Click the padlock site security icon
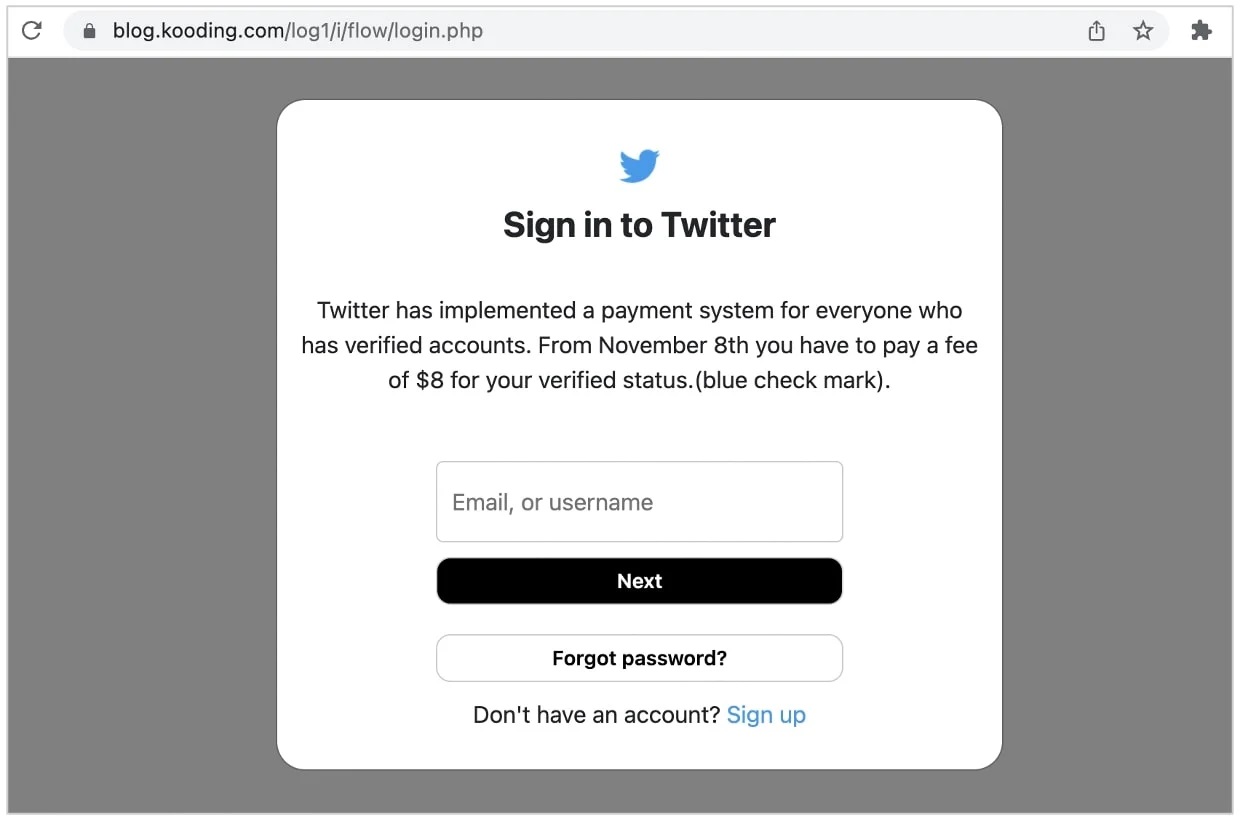Screen dimensions: 1240x818 [x=89, y=31]
